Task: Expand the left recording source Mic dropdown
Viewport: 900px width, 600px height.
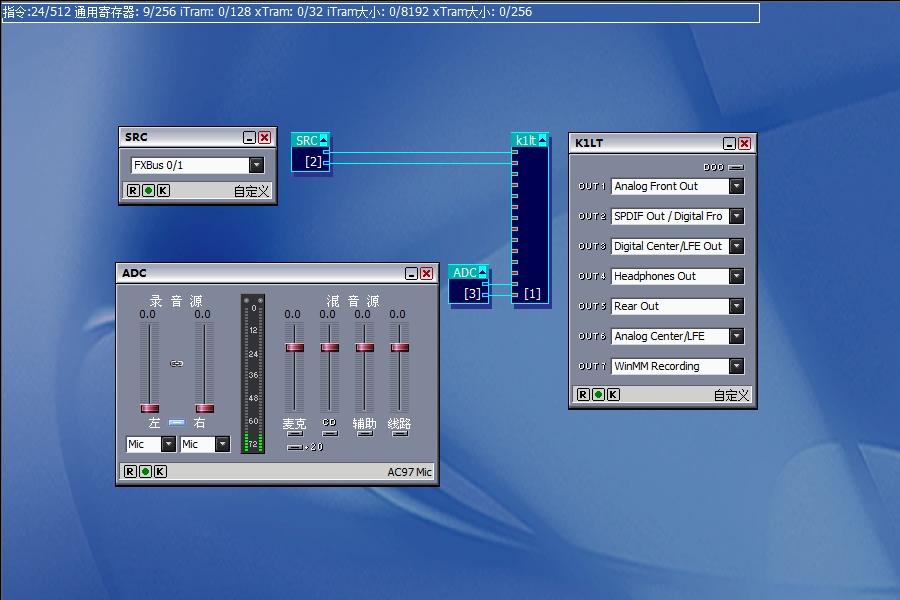Action: pos(168,444)
